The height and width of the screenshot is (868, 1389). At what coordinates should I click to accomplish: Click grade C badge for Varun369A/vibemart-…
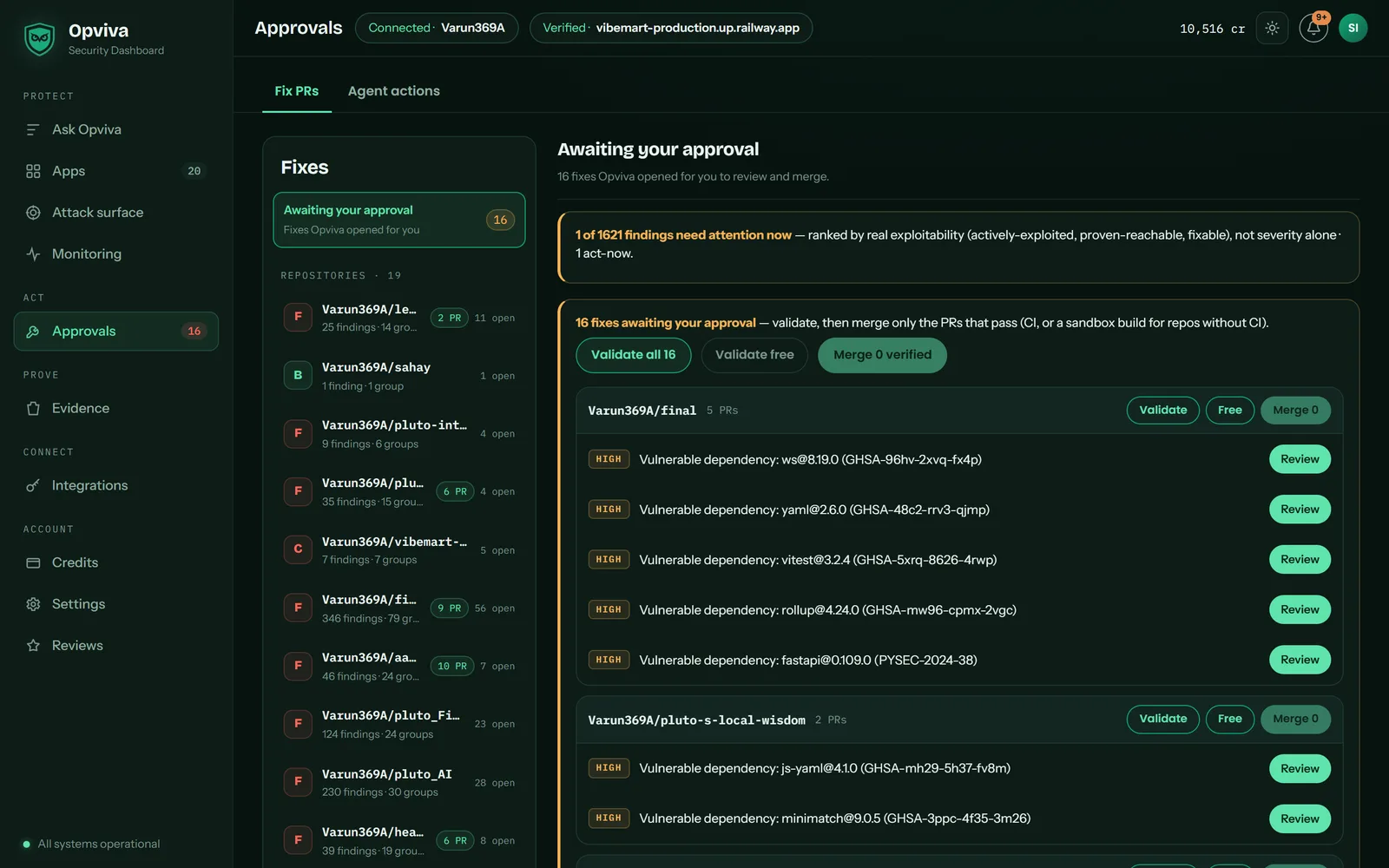tap(298, 549)
